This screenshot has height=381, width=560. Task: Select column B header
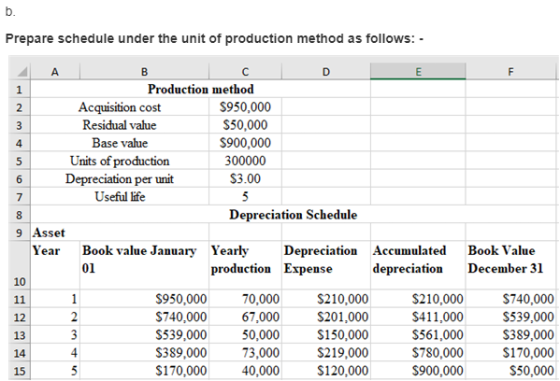pyautogui.click(x=144, y=72)
